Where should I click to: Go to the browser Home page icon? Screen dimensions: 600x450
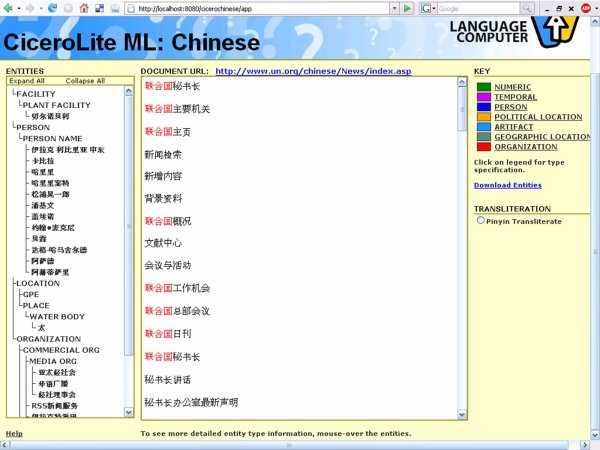(x=84, y=8)
